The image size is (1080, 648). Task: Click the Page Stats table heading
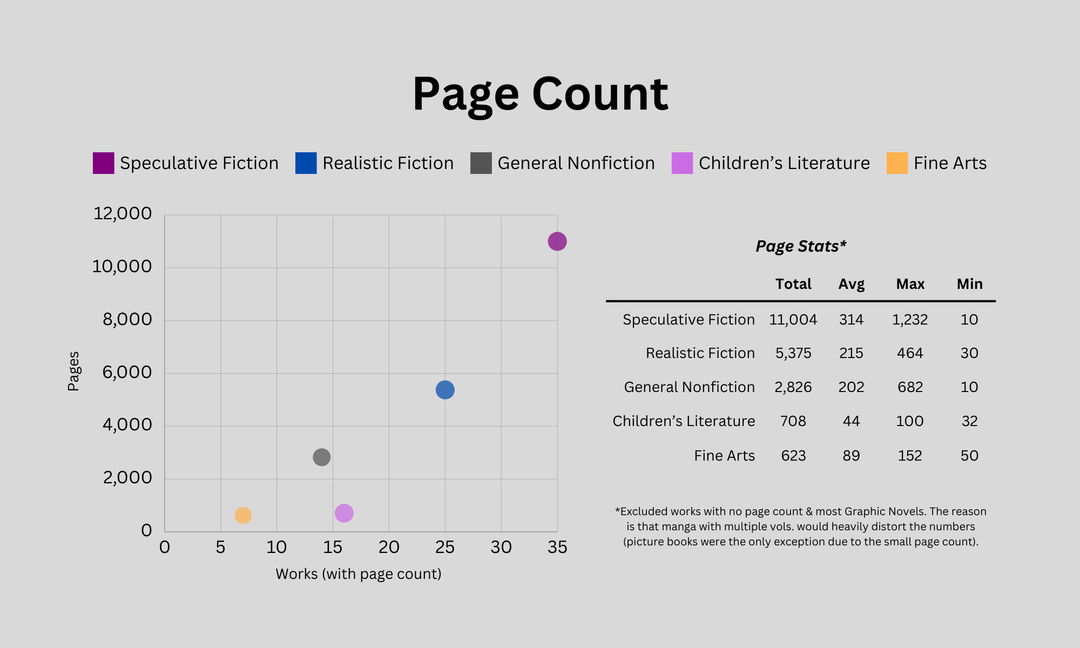[x=801, y=246]
